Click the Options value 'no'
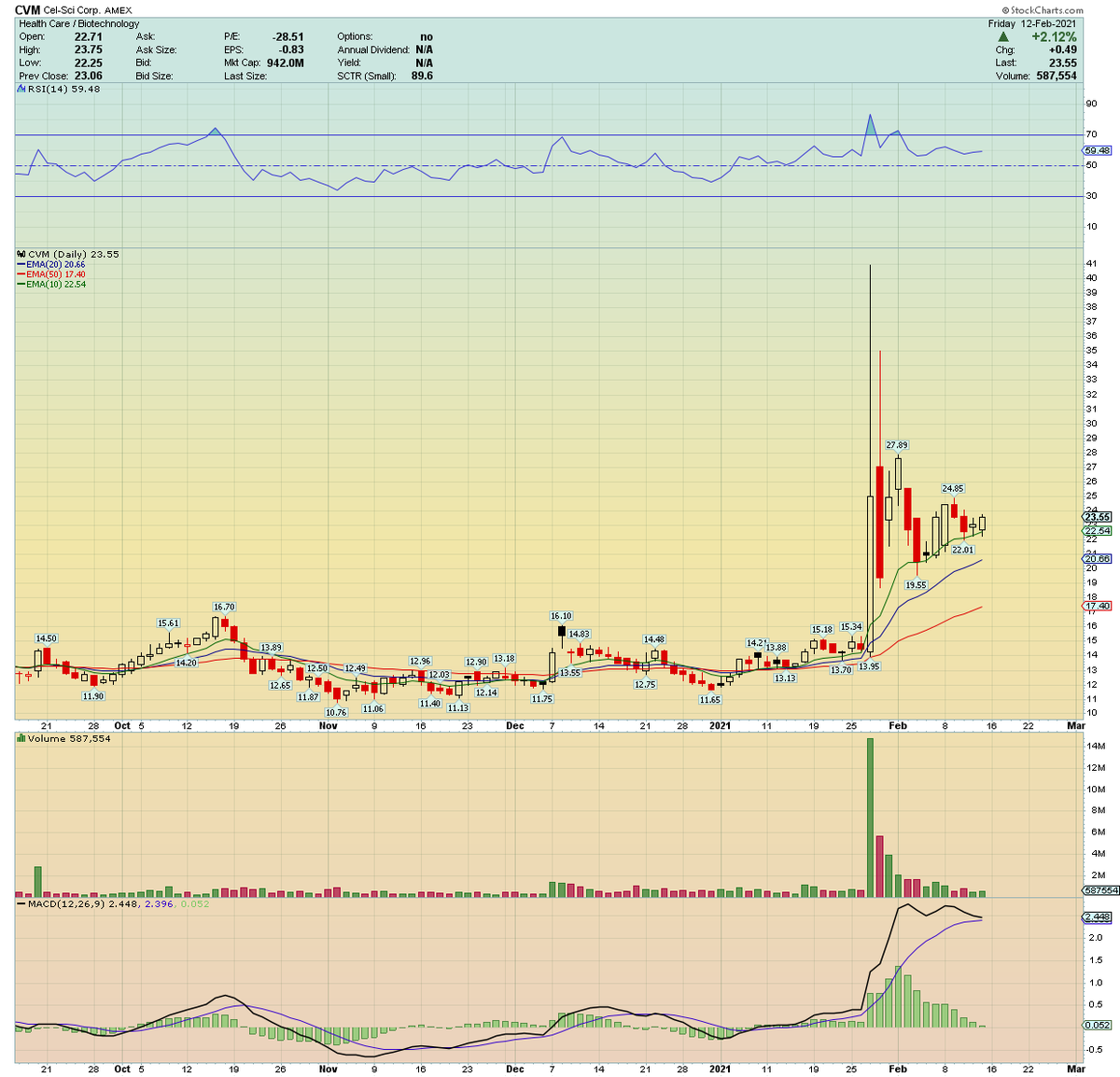 pyautogui.click(x=427, y=37)
